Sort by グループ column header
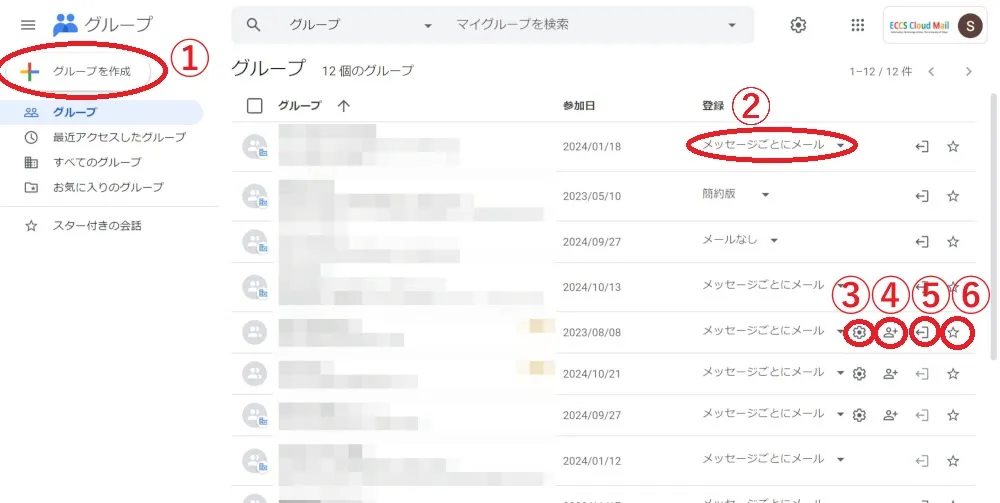Screen dimensions: 1000x503 tap(312, 106)
